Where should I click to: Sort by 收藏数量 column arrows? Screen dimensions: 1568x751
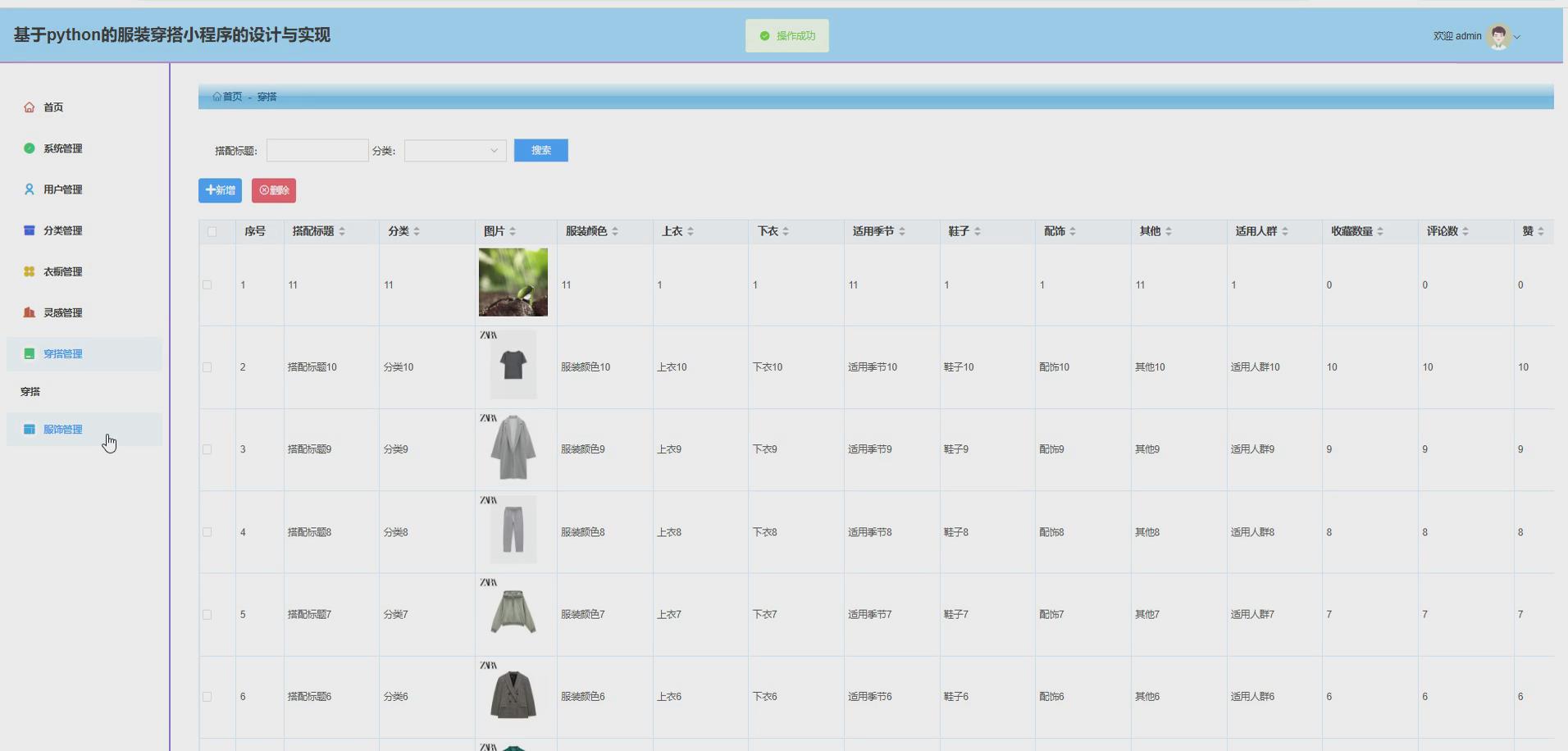(x=1380, y=232)
